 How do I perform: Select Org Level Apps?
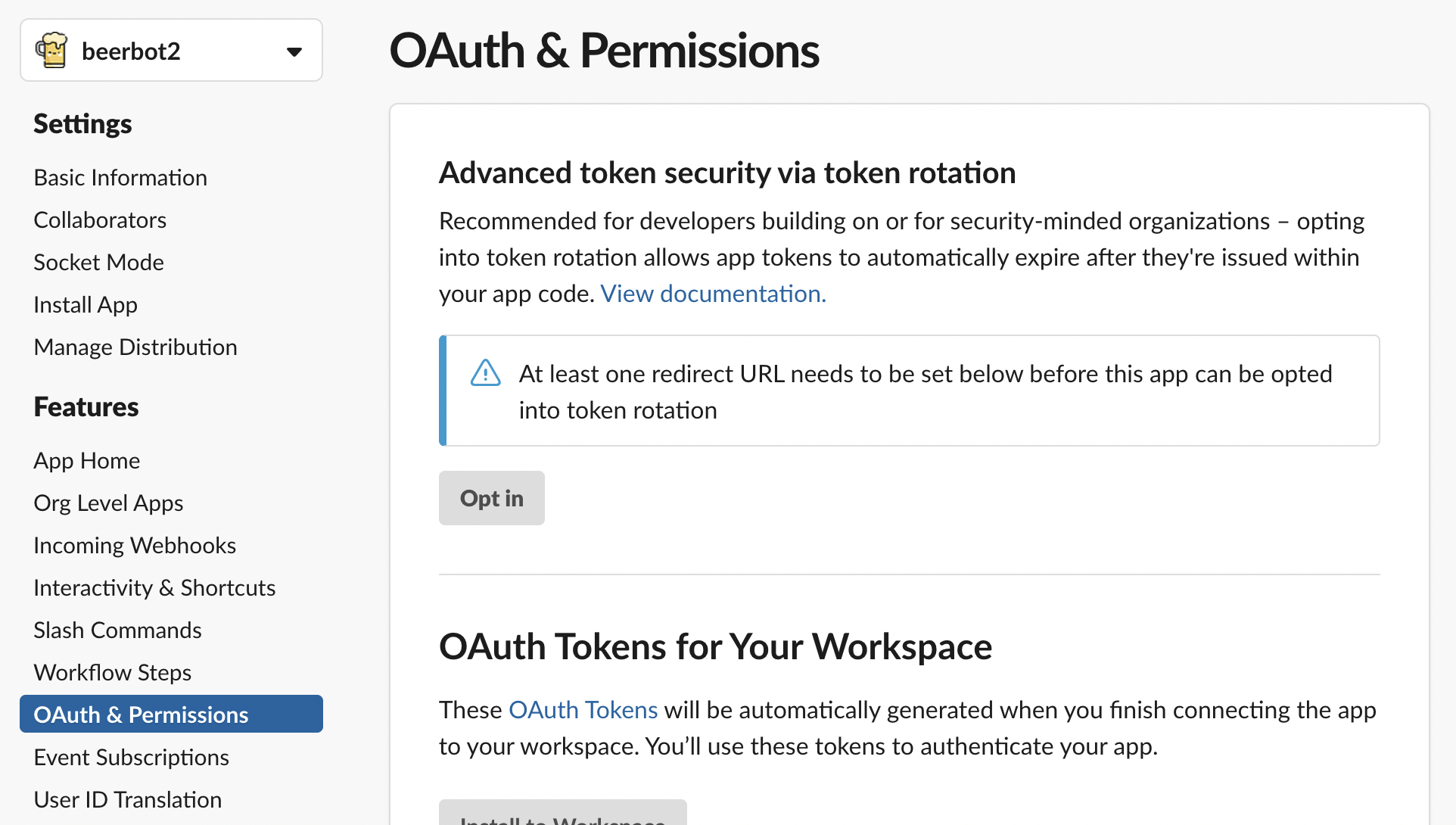point(108,503)
